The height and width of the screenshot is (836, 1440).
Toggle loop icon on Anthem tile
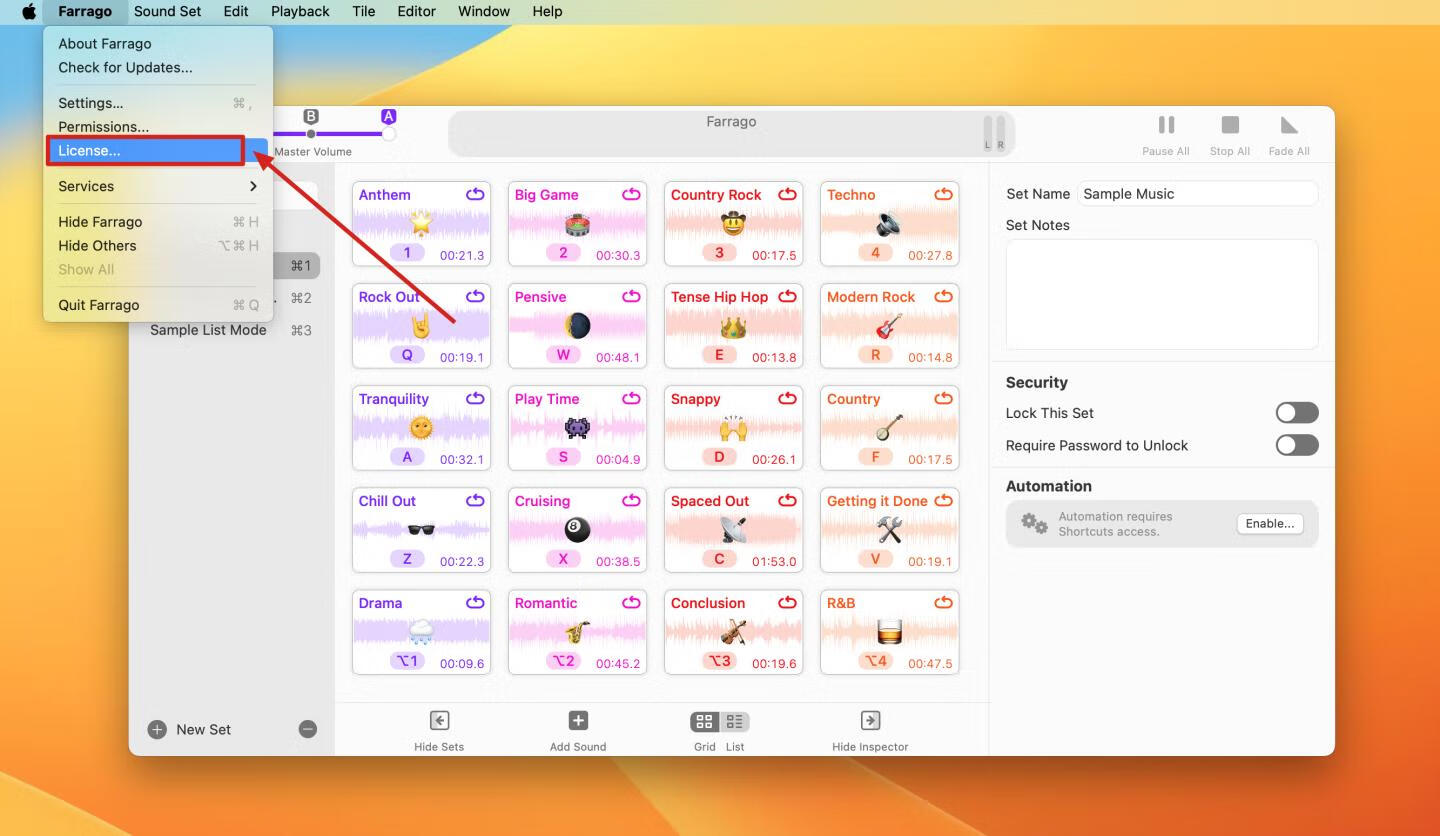[x=475, y=194]
